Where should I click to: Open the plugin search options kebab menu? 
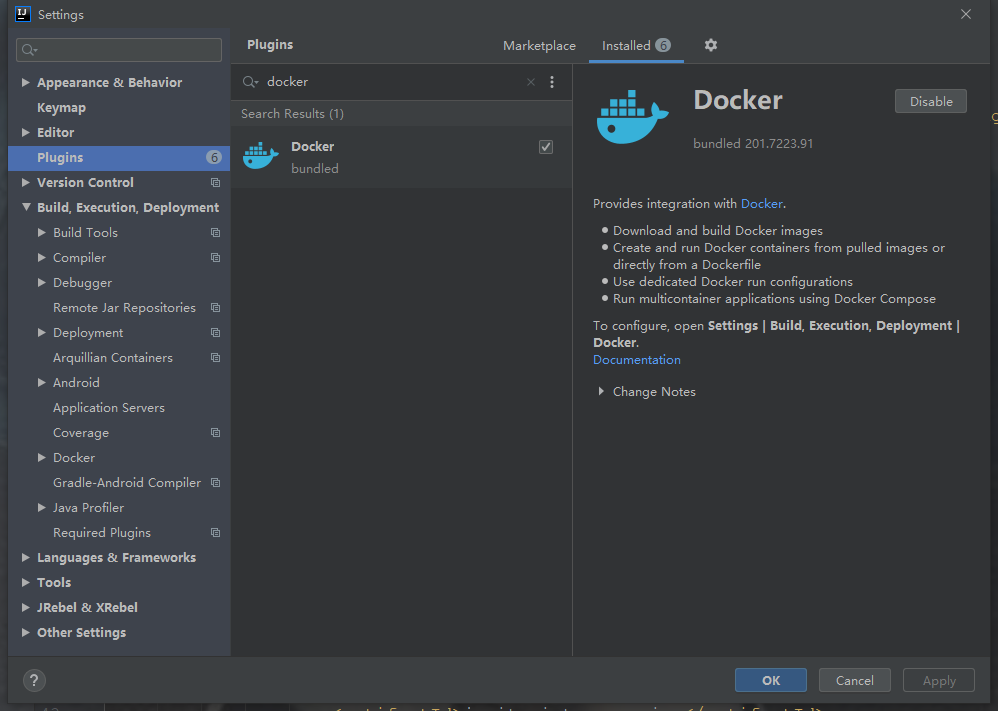[x=552, y=82]
